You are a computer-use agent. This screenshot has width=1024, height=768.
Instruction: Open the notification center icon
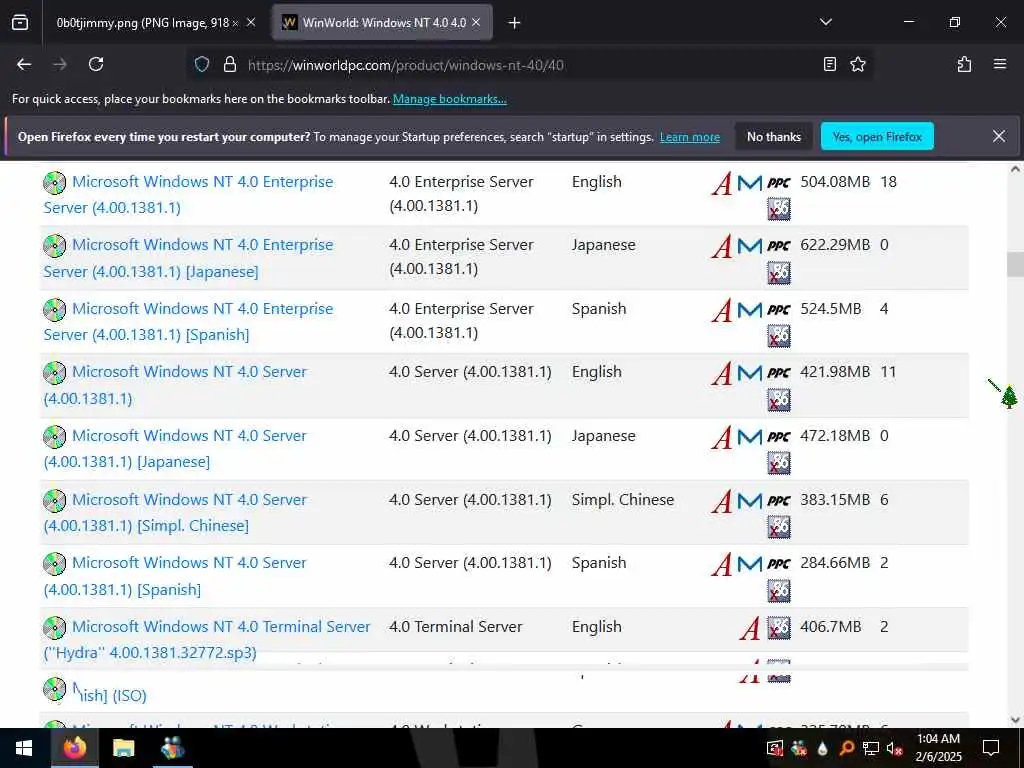[991, 748]
